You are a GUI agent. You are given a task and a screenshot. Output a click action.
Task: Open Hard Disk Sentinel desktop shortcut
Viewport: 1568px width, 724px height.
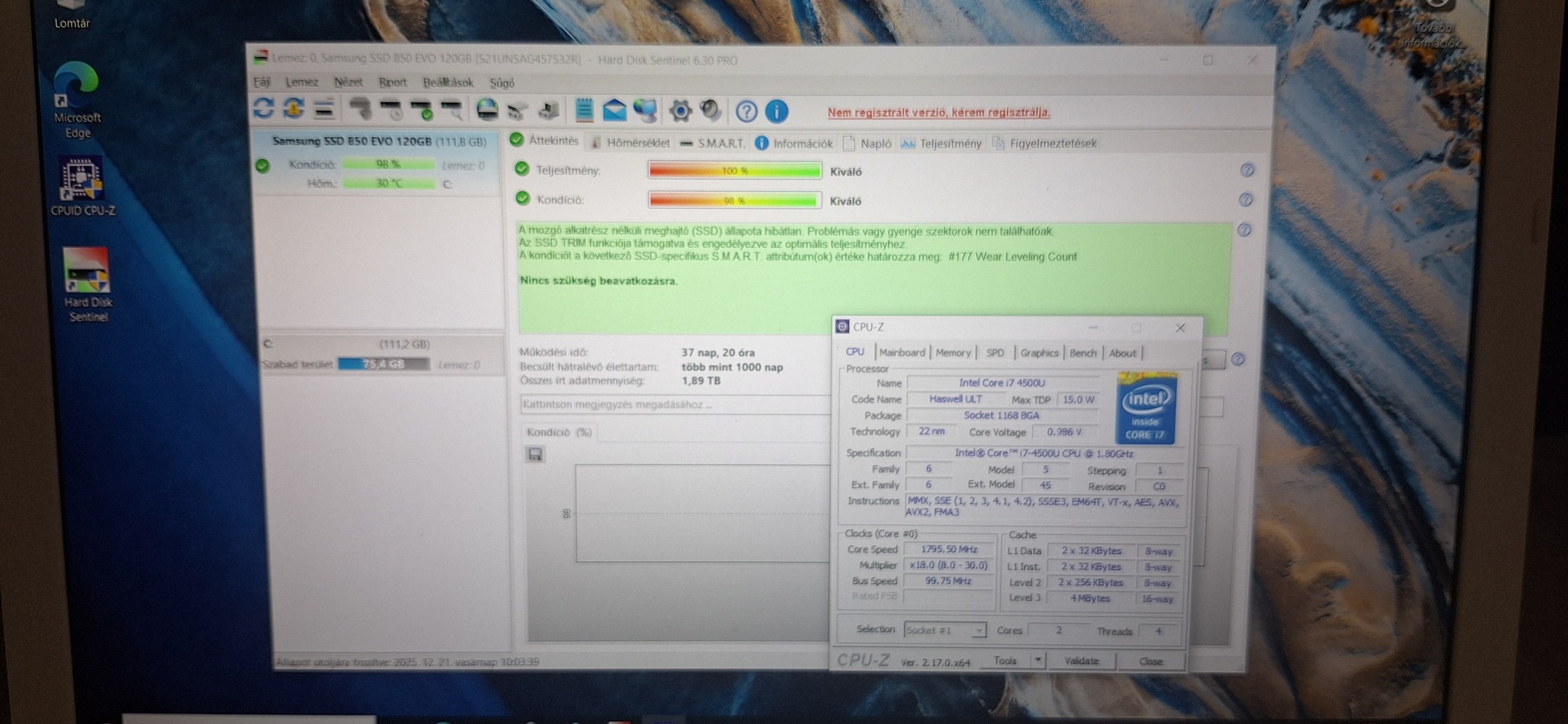tap(87, 285)
